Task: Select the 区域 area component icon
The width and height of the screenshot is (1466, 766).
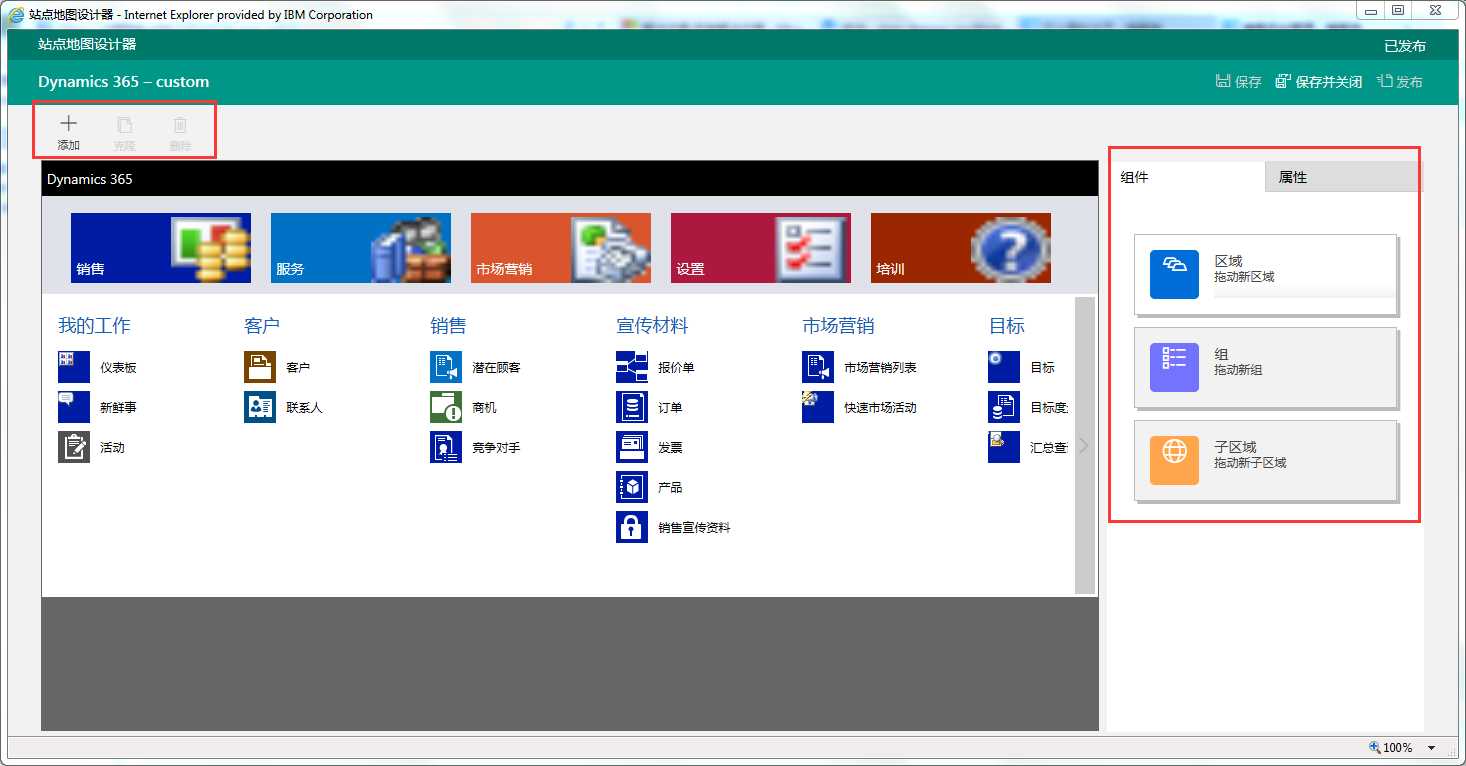Action: (1174, 275)
